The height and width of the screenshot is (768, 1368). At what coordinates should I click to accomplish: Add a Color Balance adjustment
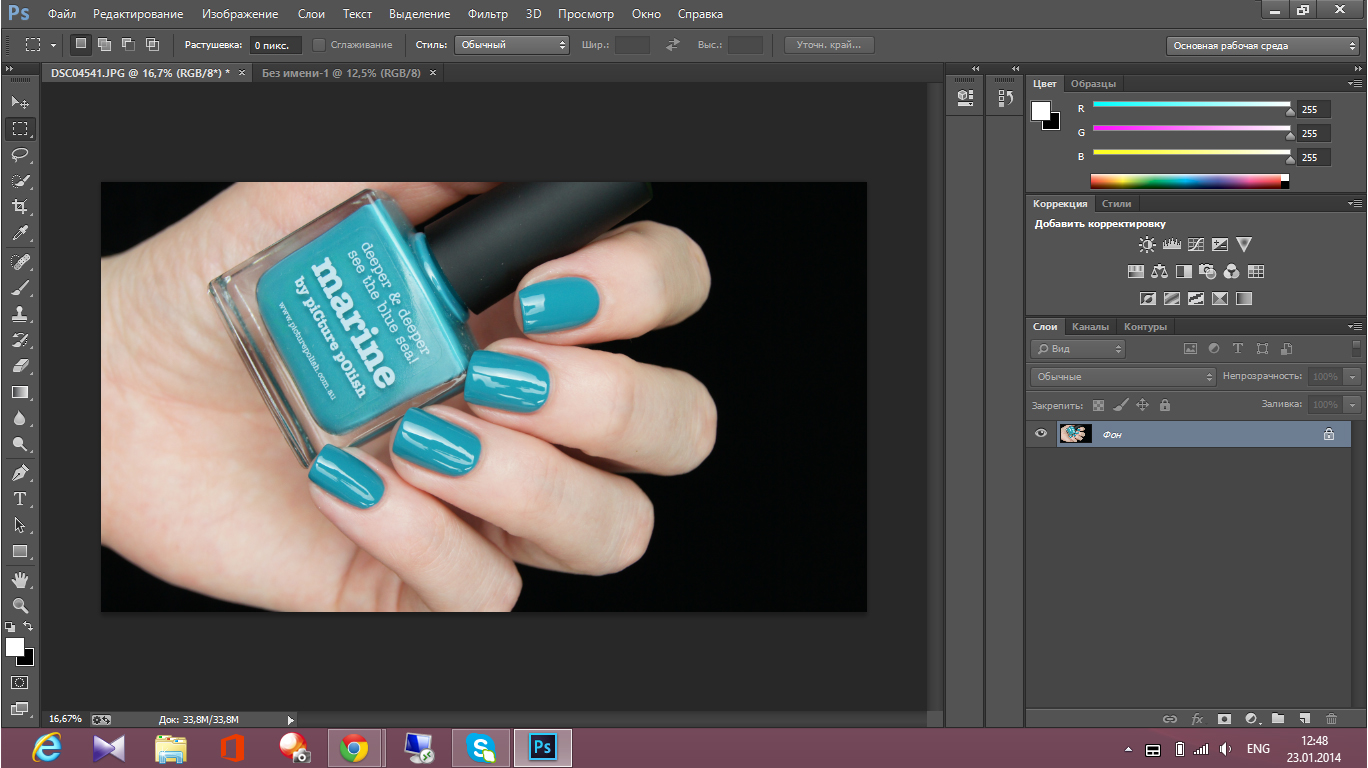(x=1159, y=271)
